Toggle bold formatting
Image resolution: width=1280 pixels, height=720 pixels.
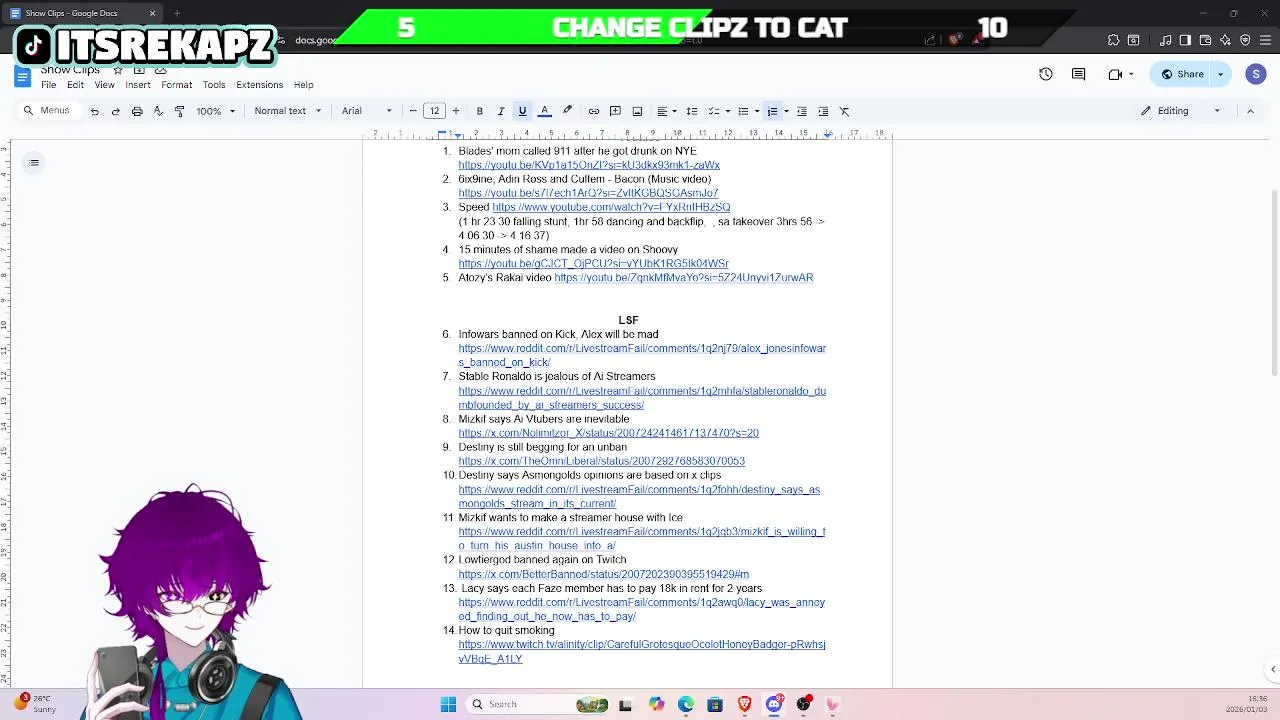pos(480,111)
